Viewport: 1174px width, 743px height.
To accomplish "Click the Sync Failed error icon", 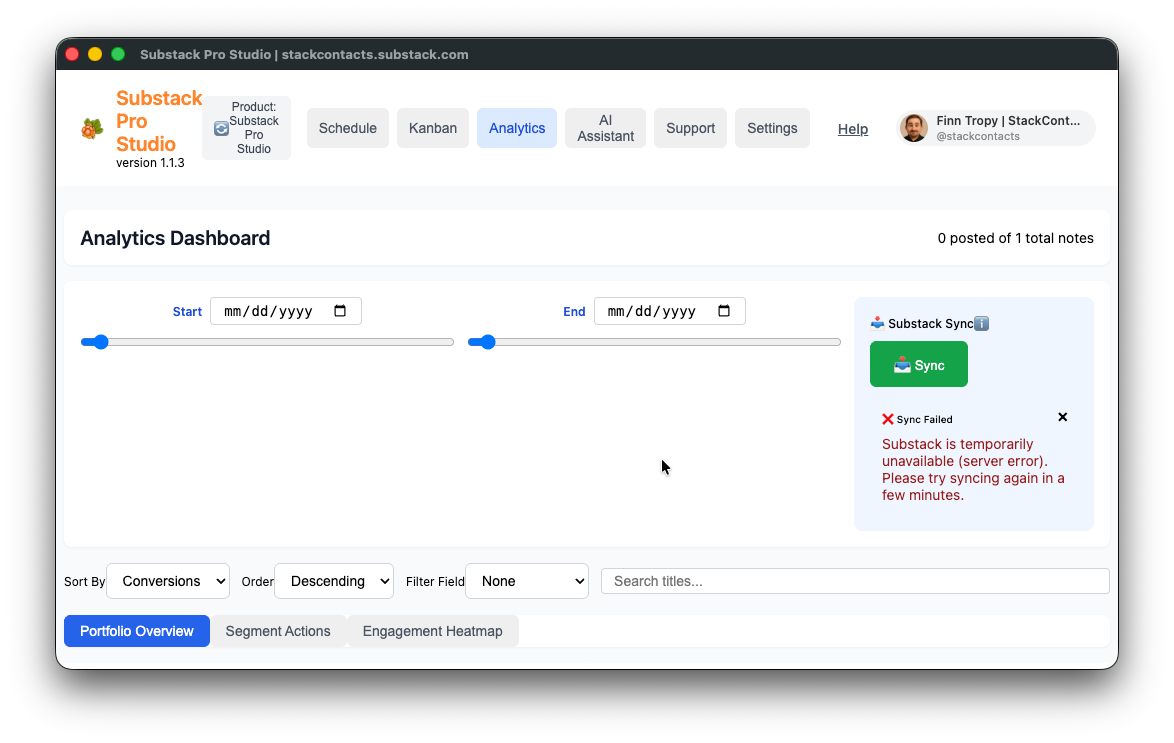I will point(888,419).
